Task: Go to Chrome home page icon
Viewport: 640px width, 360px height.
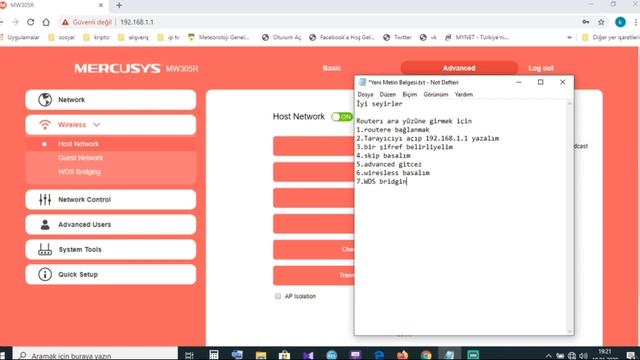Action: click(46, 22)
